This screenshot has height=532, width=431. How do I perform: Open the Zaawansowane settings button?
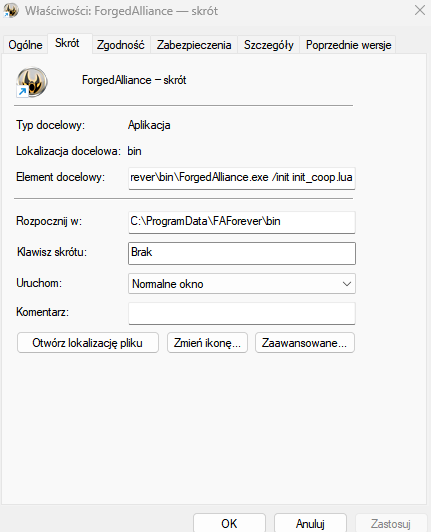click(x=304, y=343)
